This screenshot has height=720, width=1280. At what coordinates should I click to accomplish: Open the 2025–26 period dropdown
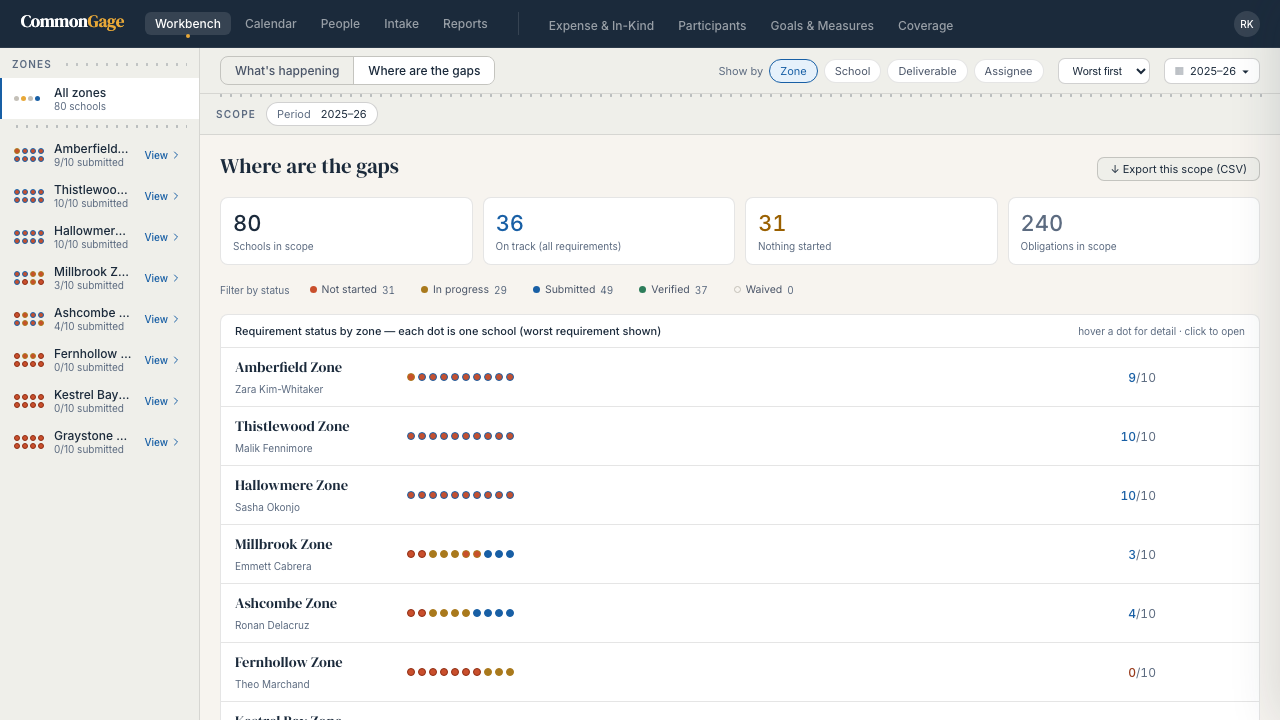pos(1211,71)
